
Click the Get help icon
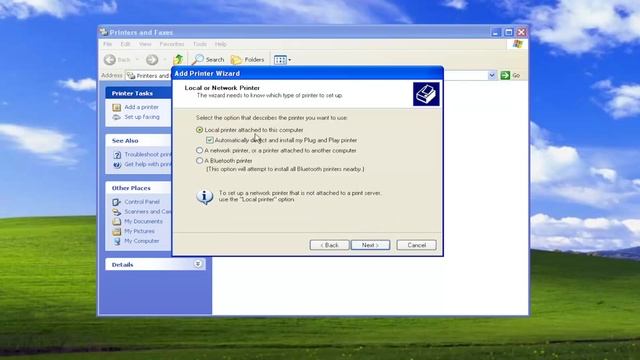click(x=117, y=164)
